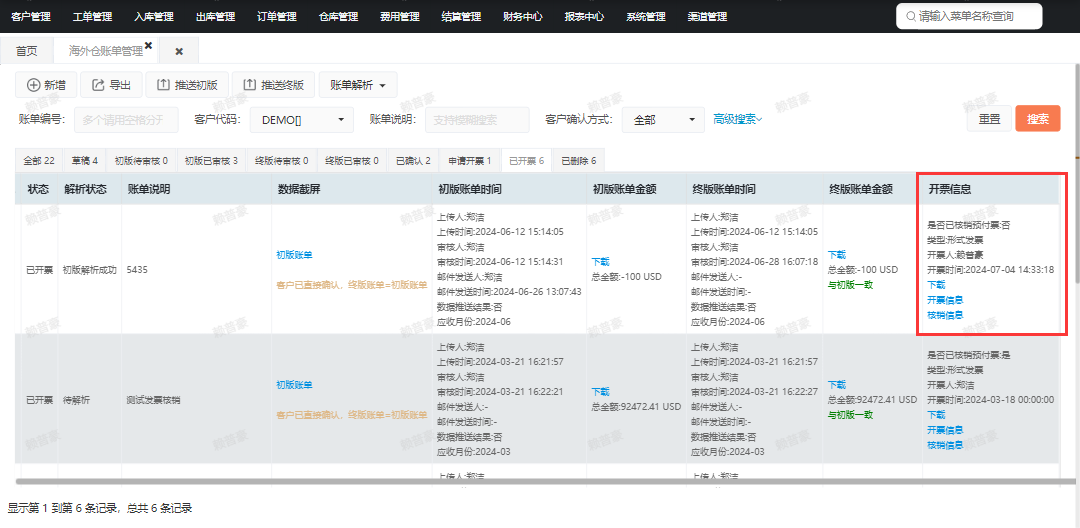Open the 账单解析 dropdown

tap(358, 85)
